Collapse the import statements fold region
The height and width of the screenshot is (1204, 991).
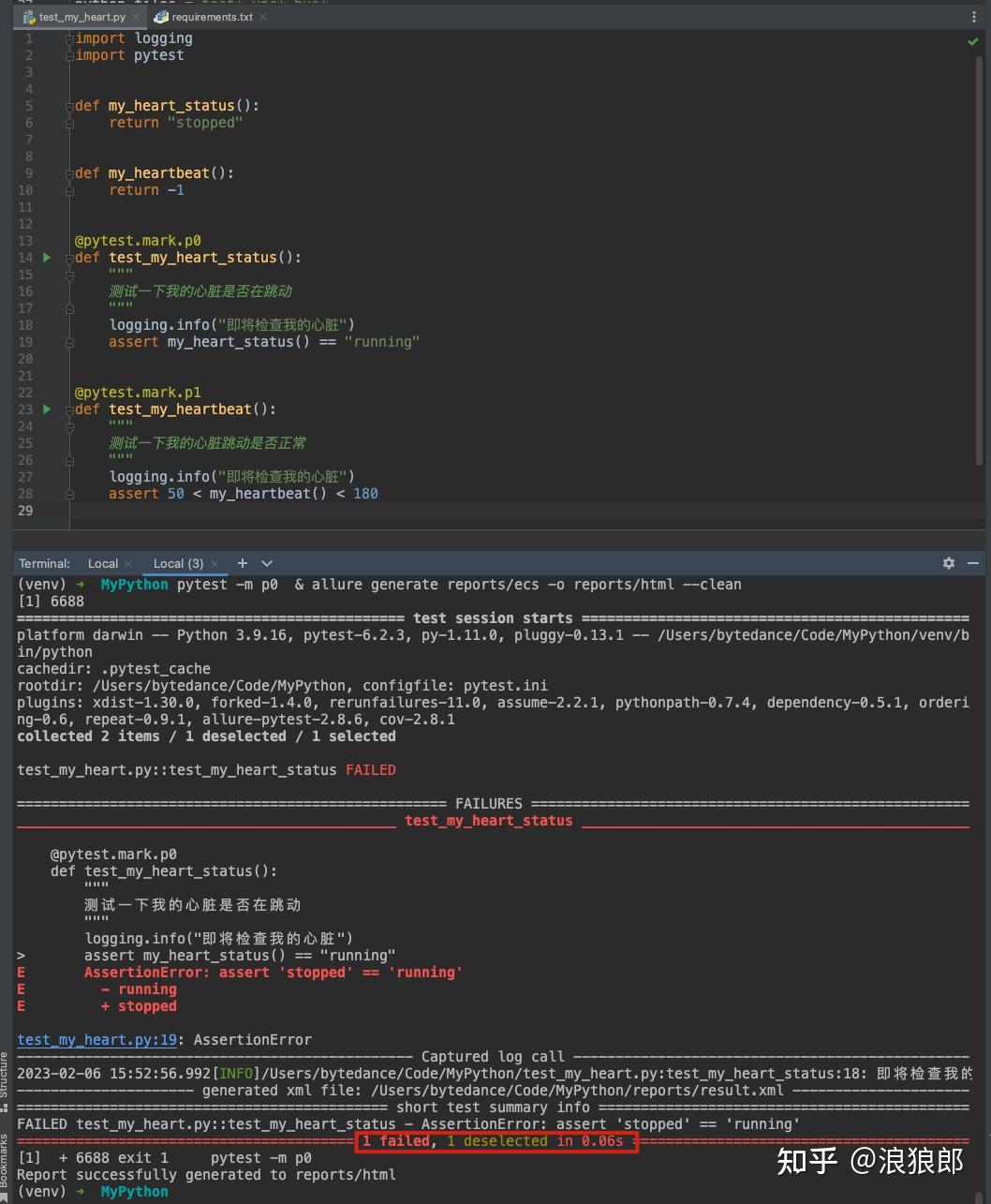(69, 38)
